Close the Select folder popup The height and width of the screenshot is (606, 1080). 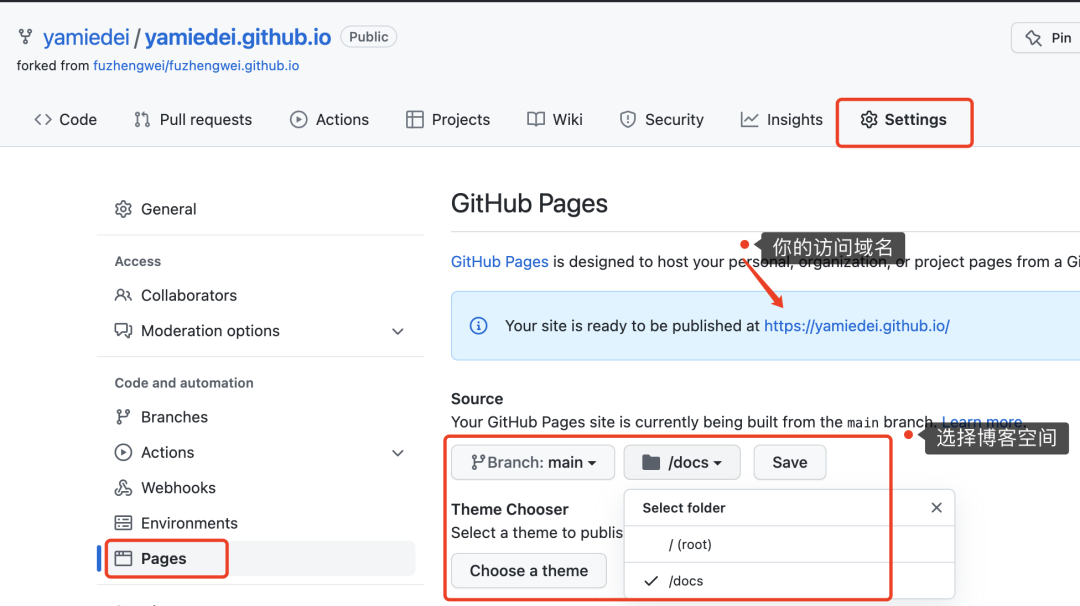(x=936, y=508)
